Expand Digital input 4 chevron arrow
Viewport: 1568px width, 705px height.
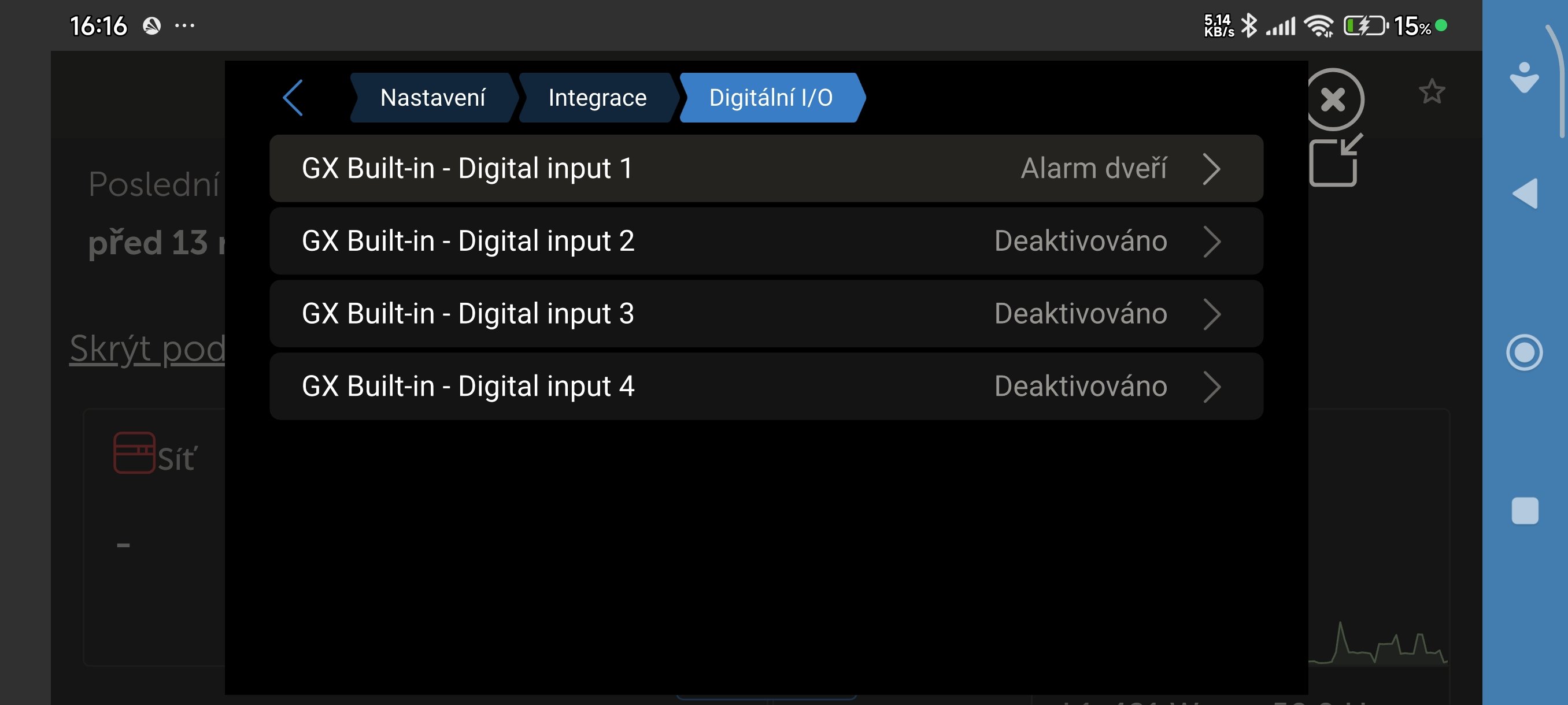click(1211, 387)
